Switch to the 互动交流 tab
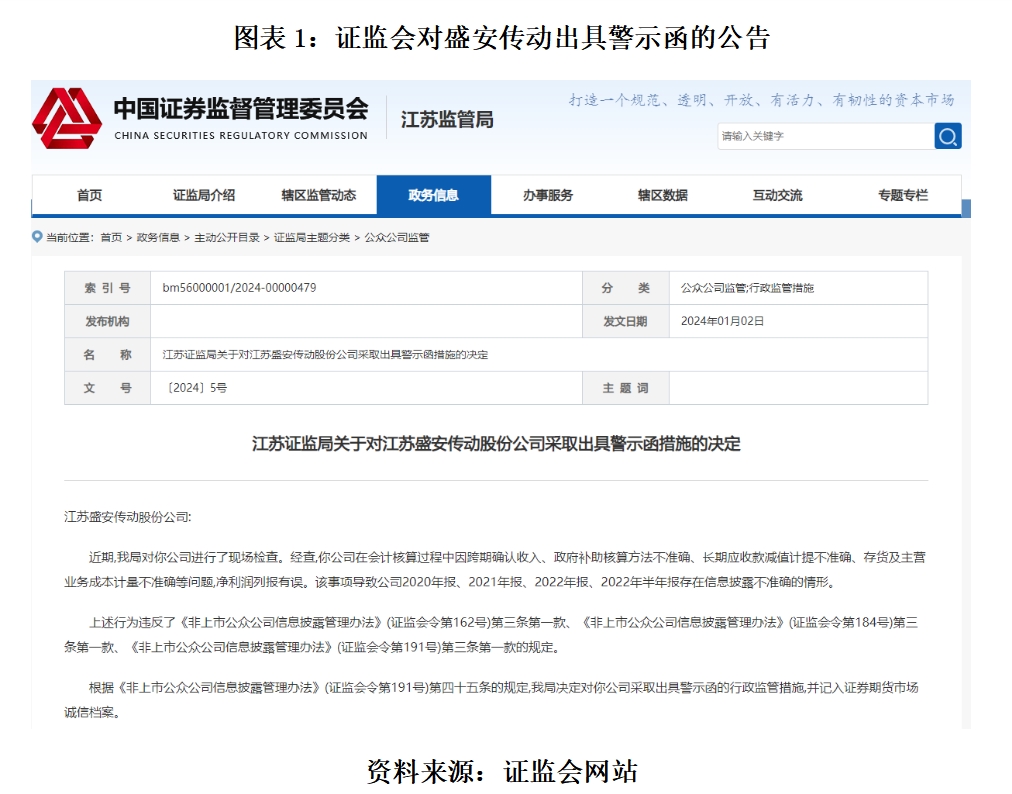Viewport: 1012px width, 794px height. (x=778, y=195)
